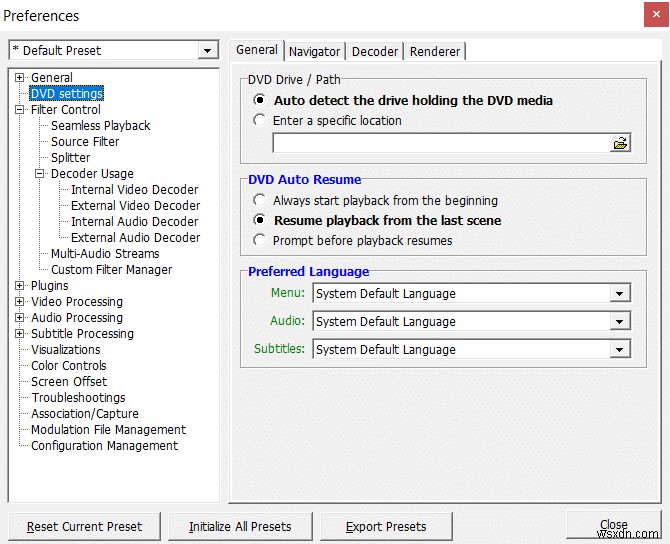The image size is (670, 544).
Task: Switch to the Decoder tab
Action: [375, 51]
